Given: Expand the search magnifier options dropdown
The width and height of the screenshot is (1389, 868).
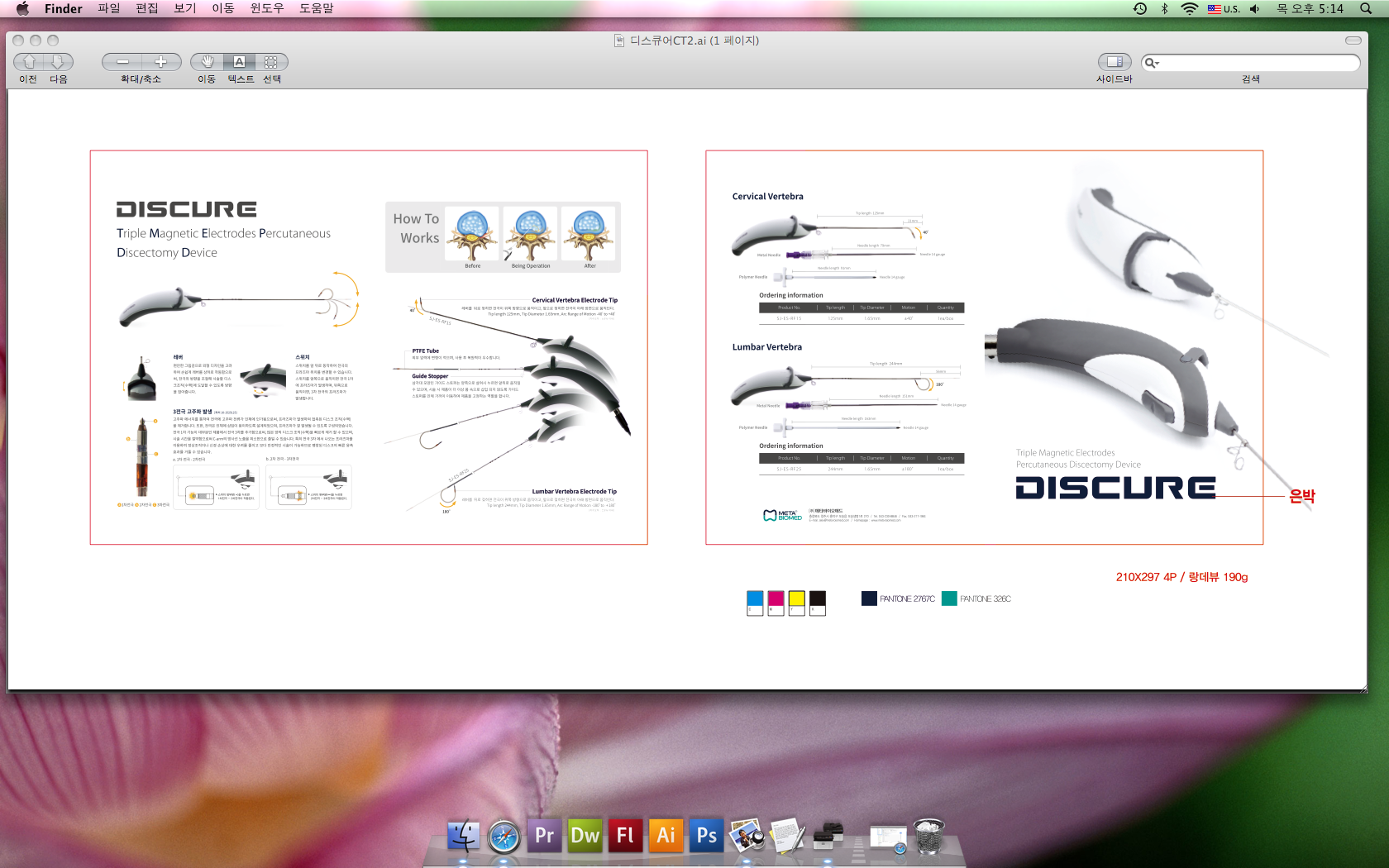Looking at the screenshot, I should pyautogui.click(x=1152, y=63).
